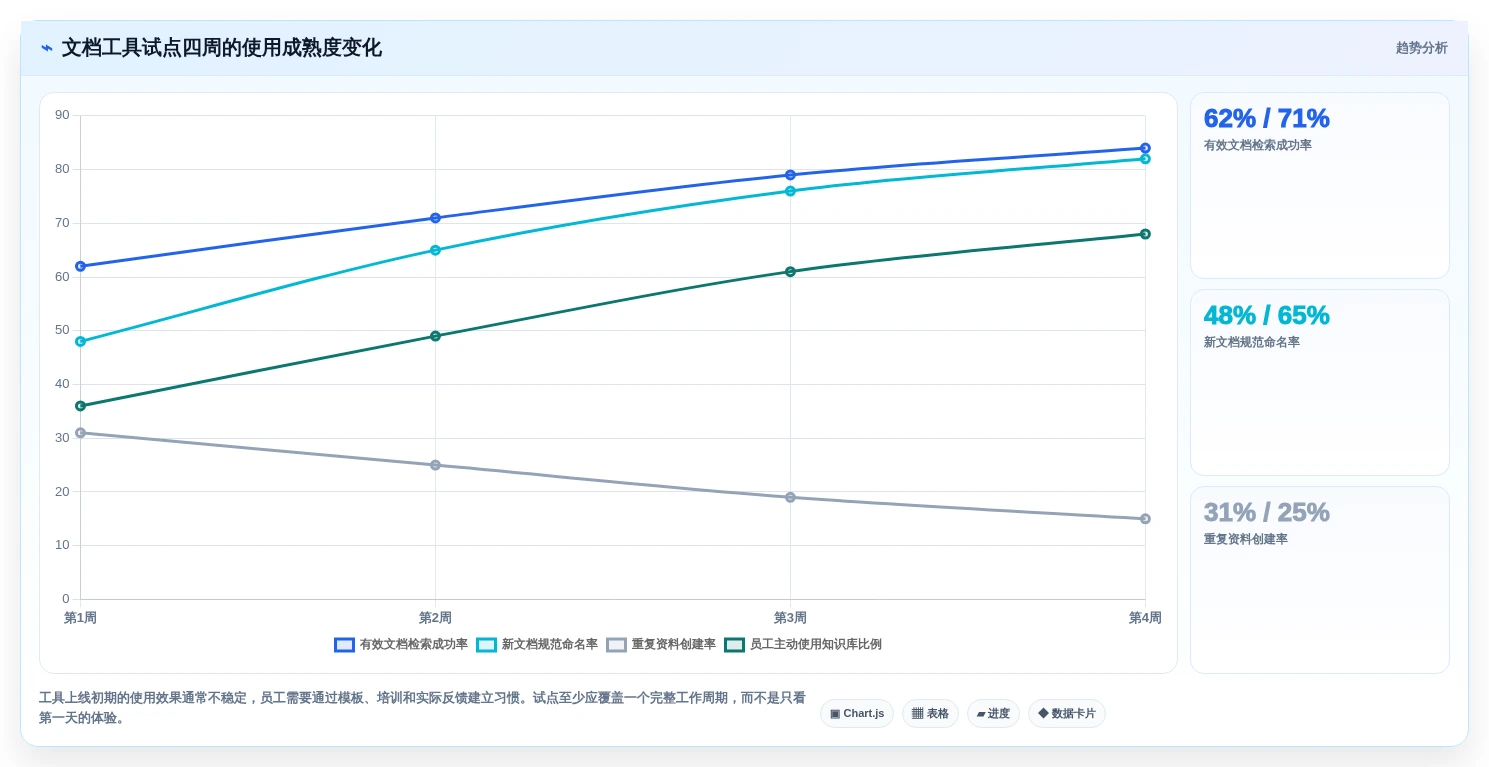Select the 进度 tag chip
The height and width of the screenshot is (767, 1489).
(x=993, y=713)
